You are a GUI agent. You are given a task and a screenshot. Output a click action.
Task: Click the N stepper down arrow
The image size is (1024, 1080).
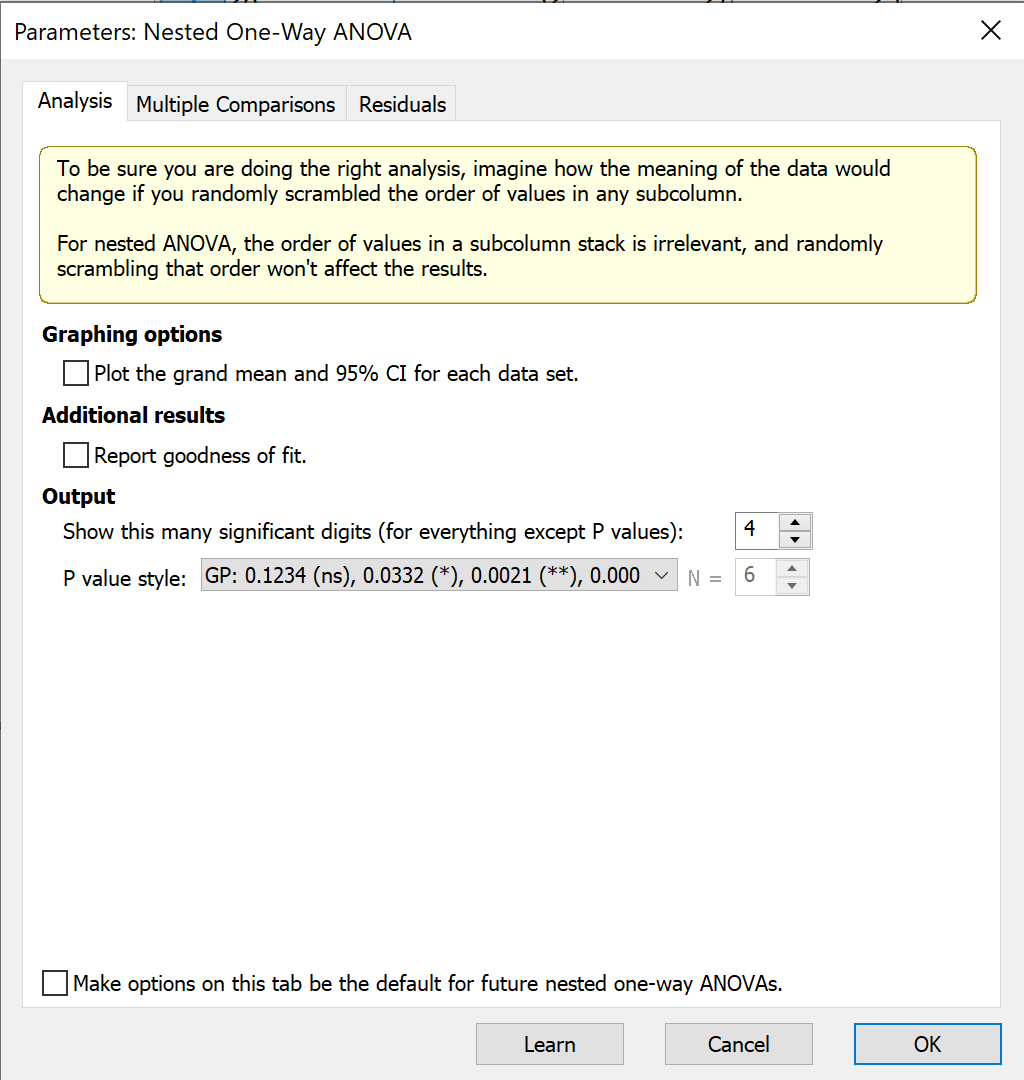coord(792,586)
